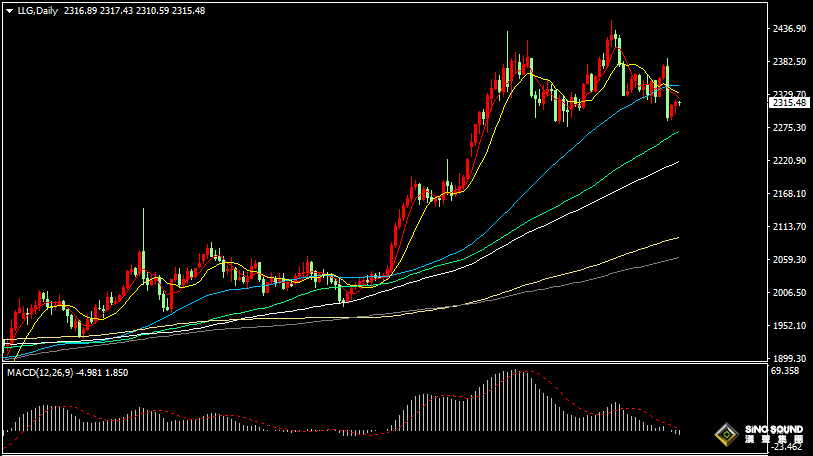Click the 2113.70 price axis label

pos(788,227)
